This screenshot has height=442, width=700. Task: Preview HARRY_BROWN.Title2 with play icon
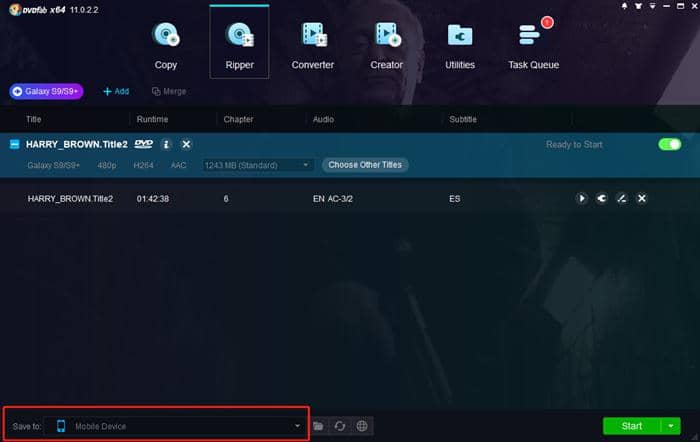tap(581, 198)
